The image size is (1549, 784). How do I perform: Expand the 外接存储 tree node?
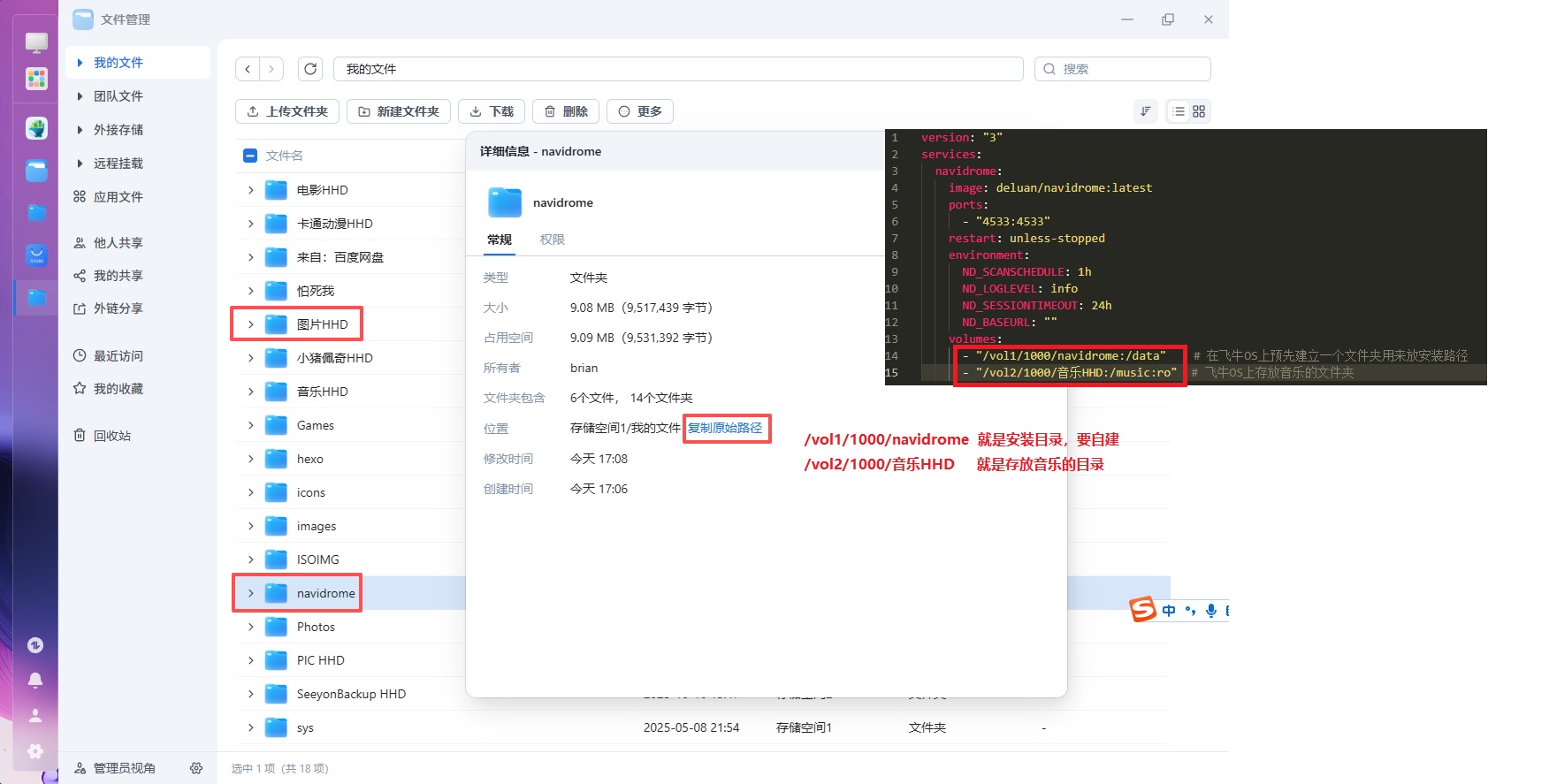(x=80, y=130)
